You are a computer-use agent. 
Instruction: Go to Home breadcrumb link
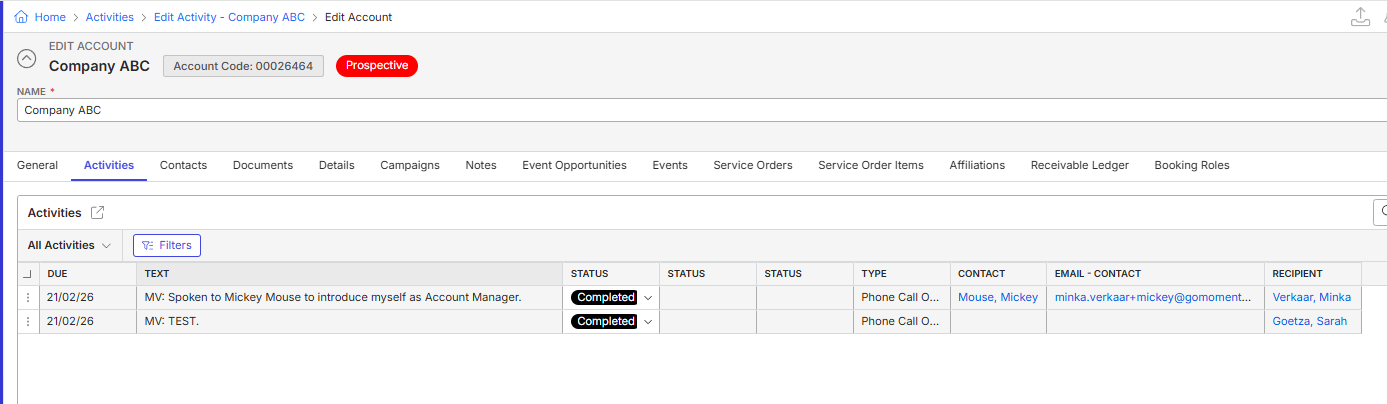[50, 17]
